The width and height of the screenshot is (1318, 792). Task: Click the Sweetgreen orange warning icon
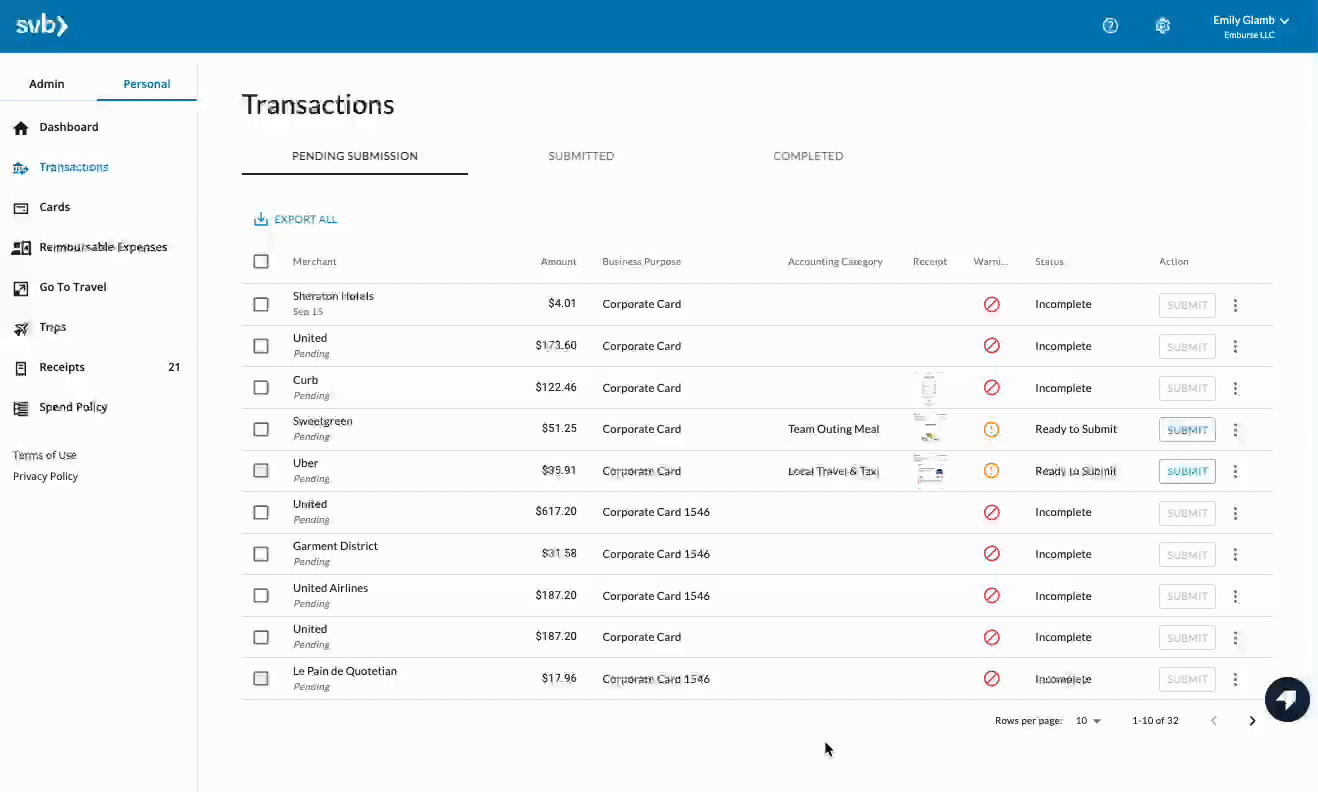991,429
